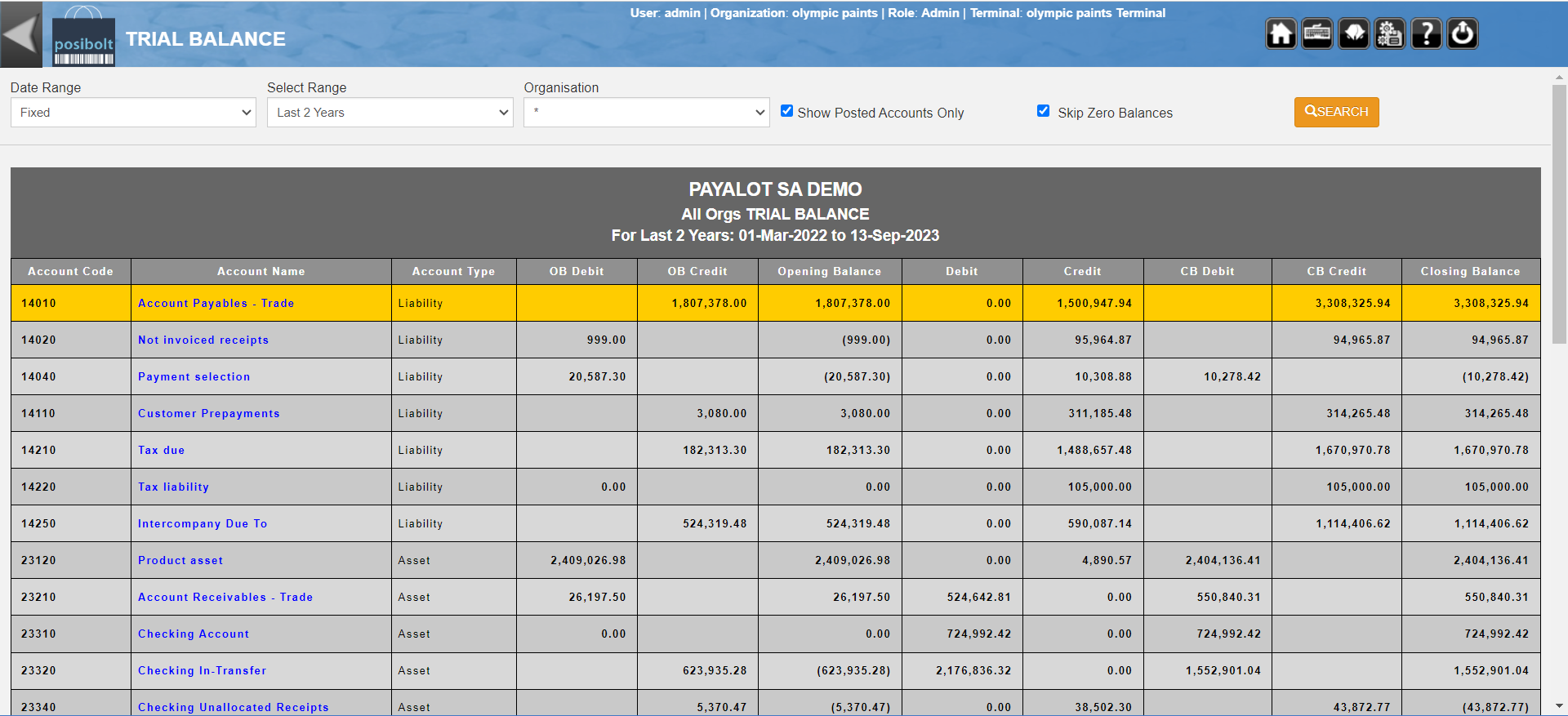Select account code 23120 cell
Viewport: 1568px width, 716px height.
71,560
